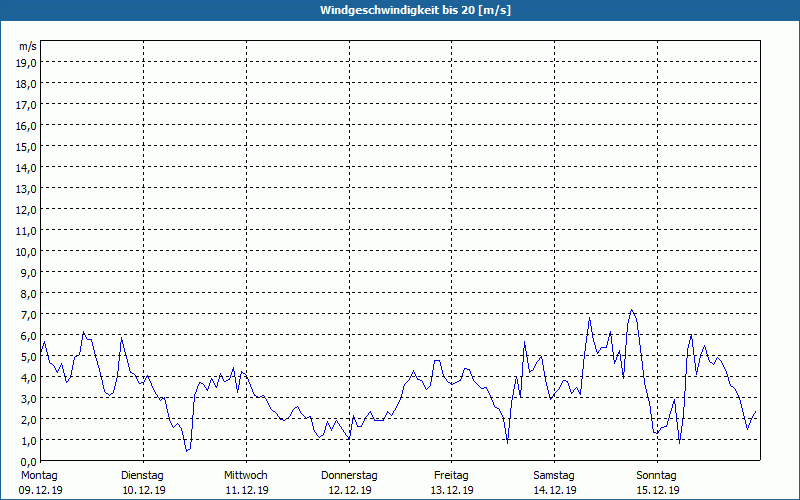
Task: Click the 13,0 y-axis label
Action: [27, 188]
